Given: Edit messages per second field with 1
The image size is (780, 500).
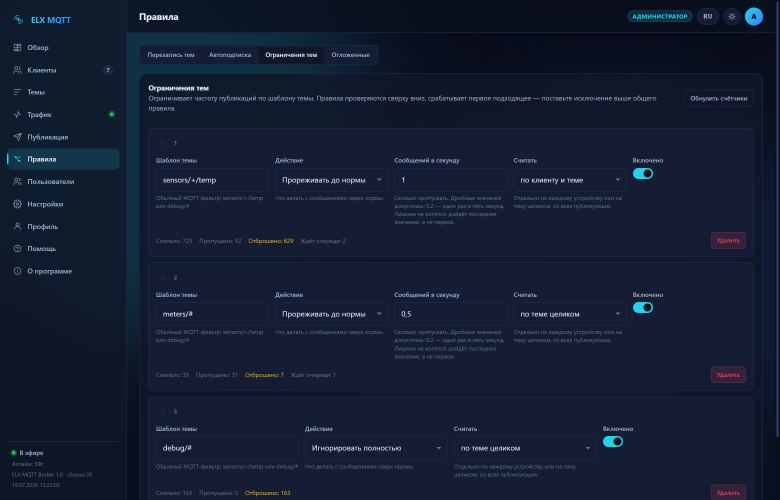Looking at the screenshot, I should tap(450, 180).
